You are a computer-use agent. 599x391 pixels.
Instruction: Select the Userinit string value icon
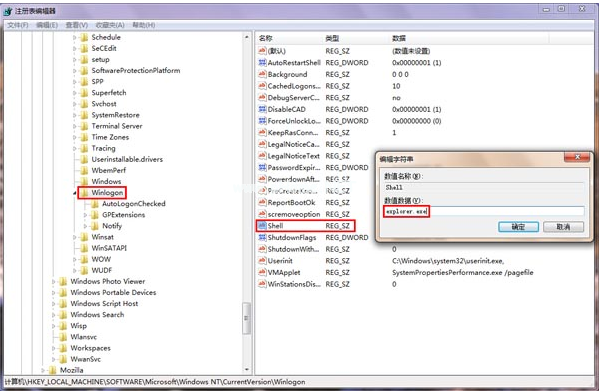click(262, 261)
